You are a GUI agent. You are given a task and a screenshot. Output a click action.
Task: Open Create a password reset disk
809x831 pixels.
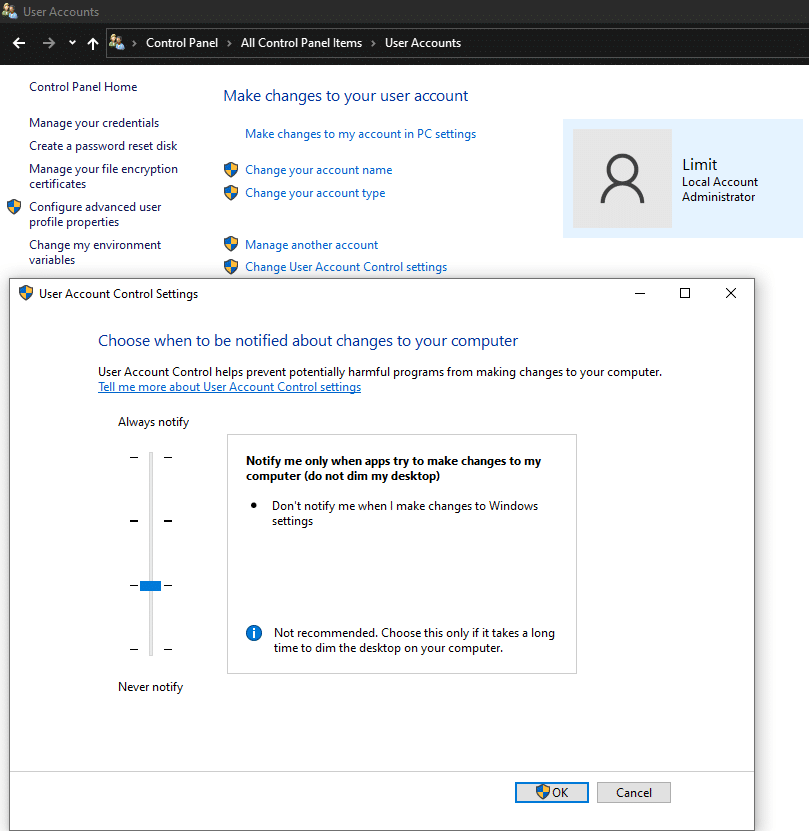103,146
